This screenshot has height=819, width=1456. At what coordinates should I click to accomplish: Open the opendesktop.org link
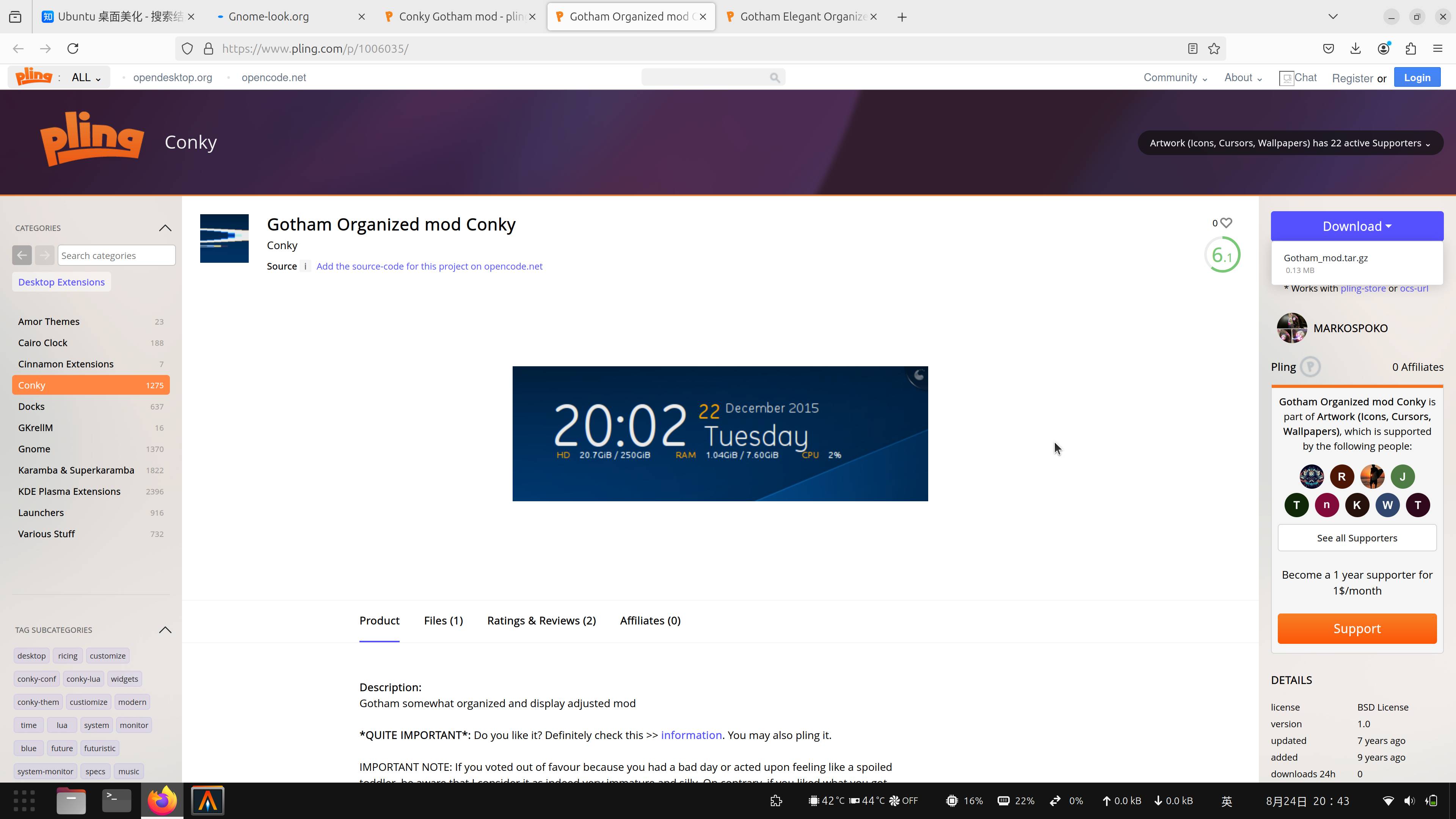pyautogui.click(x=173, y=77)
